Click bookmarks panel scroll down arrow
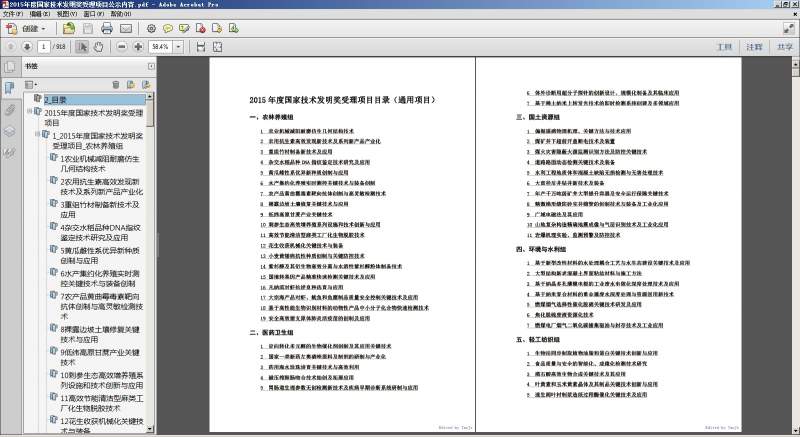Screen dimensions: 800x437 point(150,429)
